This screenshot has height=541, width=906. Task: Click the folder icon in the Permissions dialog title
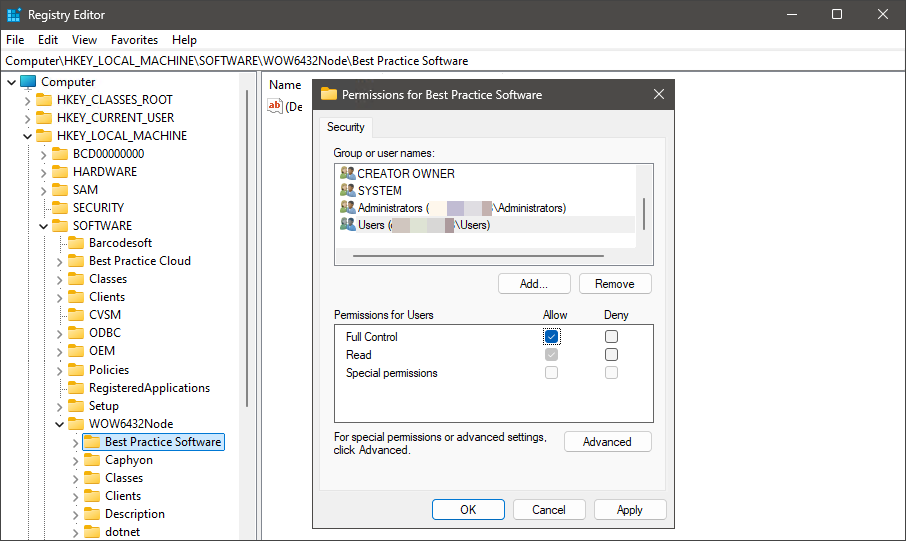tap(329, 94)
